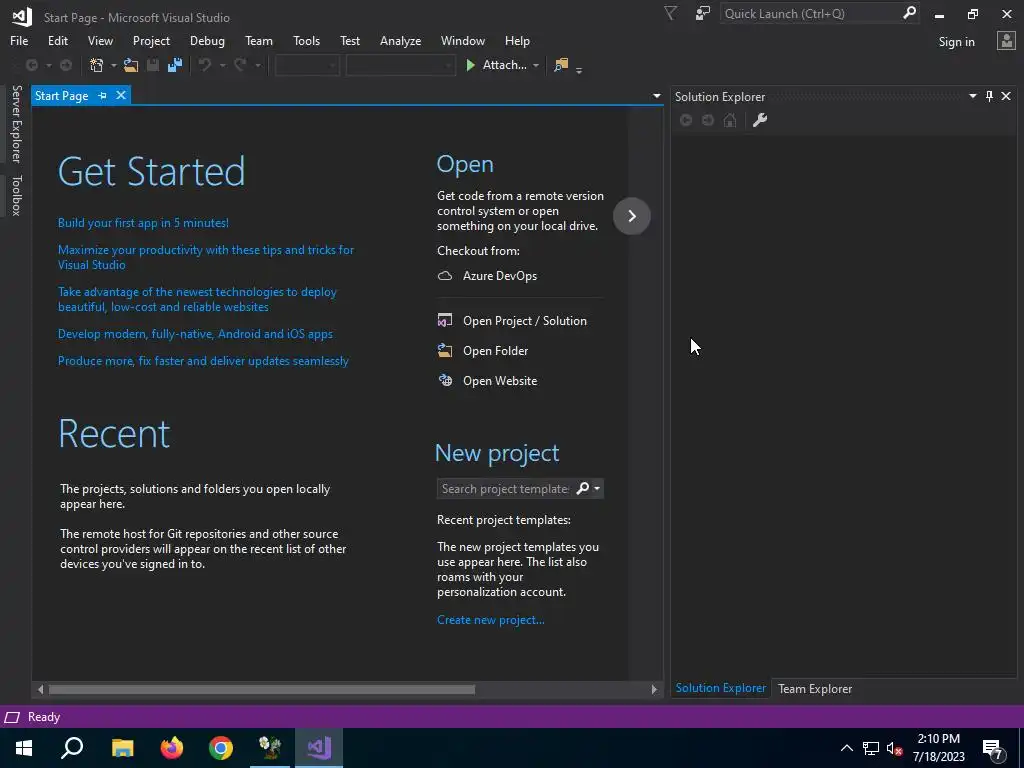Screen dimensions: 1024x768
Task: Click the Open Website globe icon
Action: (x=445, y=380)
